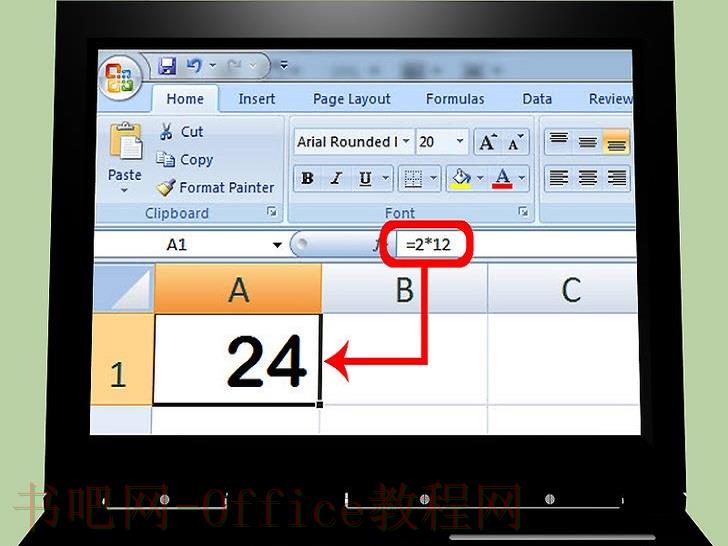
Task: Toggle underline formatting
Action: point(365,178)
